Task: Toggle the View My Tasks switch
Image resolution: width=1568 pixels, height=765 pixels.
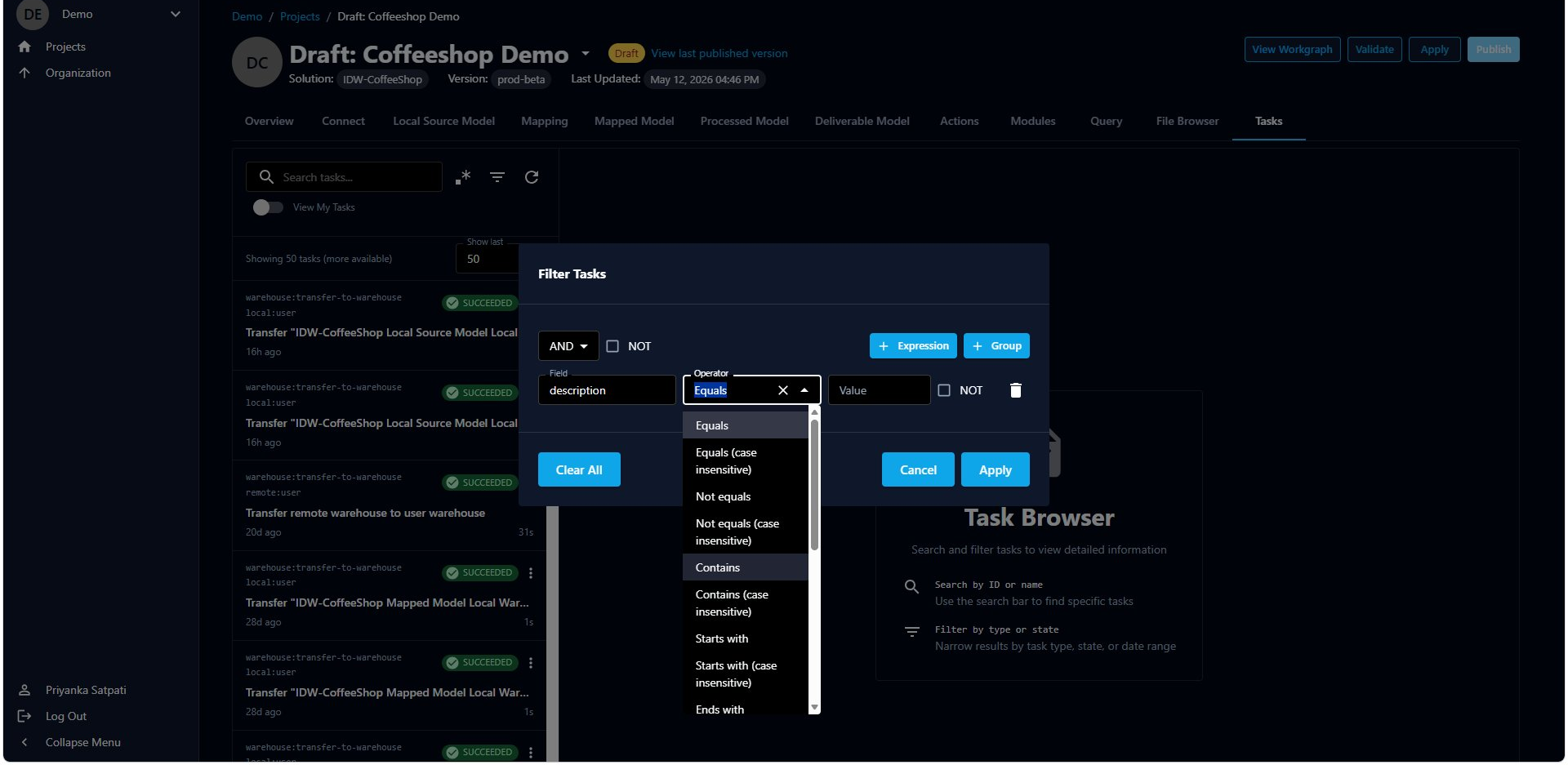Action: tap(267, 207)
